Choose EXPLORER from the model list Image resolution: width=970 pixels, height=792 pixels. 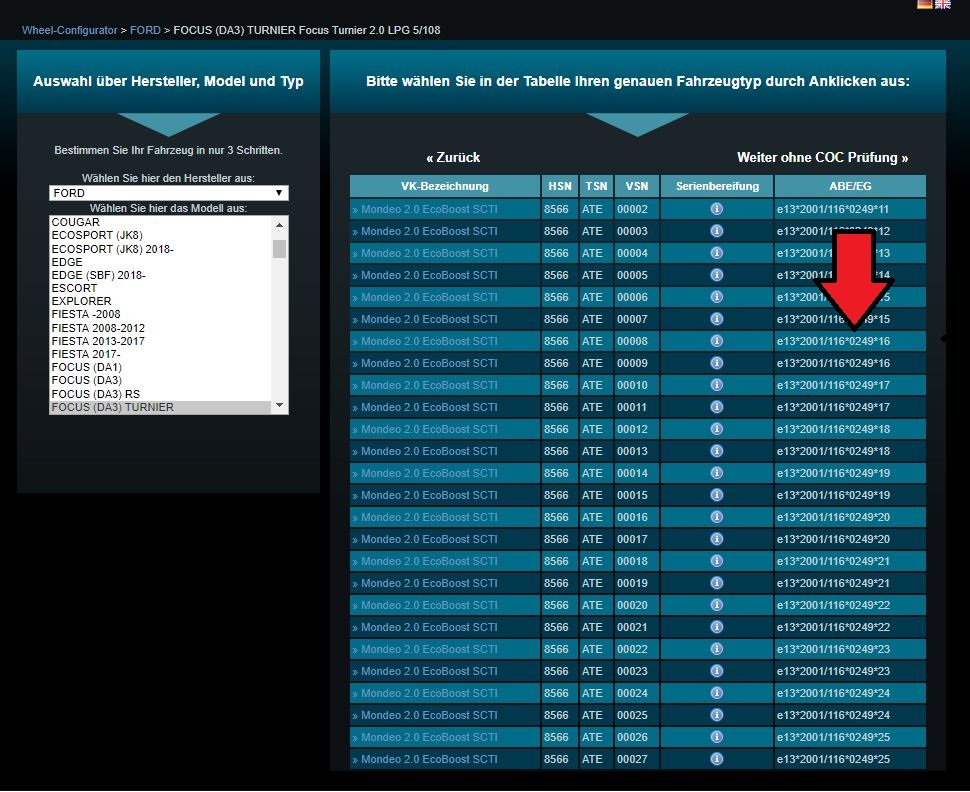(81, 301)
